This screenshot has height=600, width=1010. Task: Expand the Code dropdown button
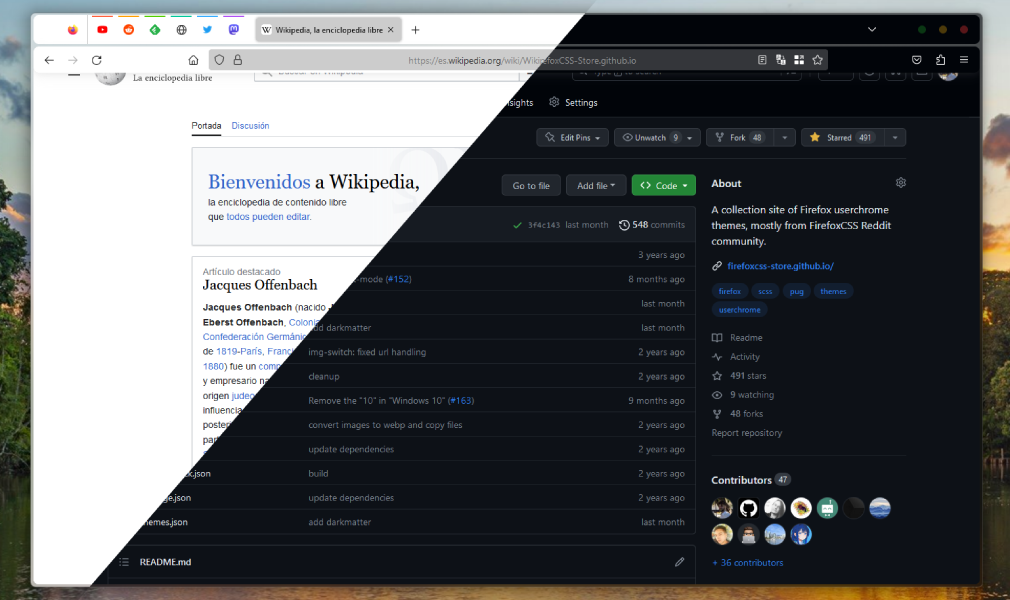click(663, 185)
